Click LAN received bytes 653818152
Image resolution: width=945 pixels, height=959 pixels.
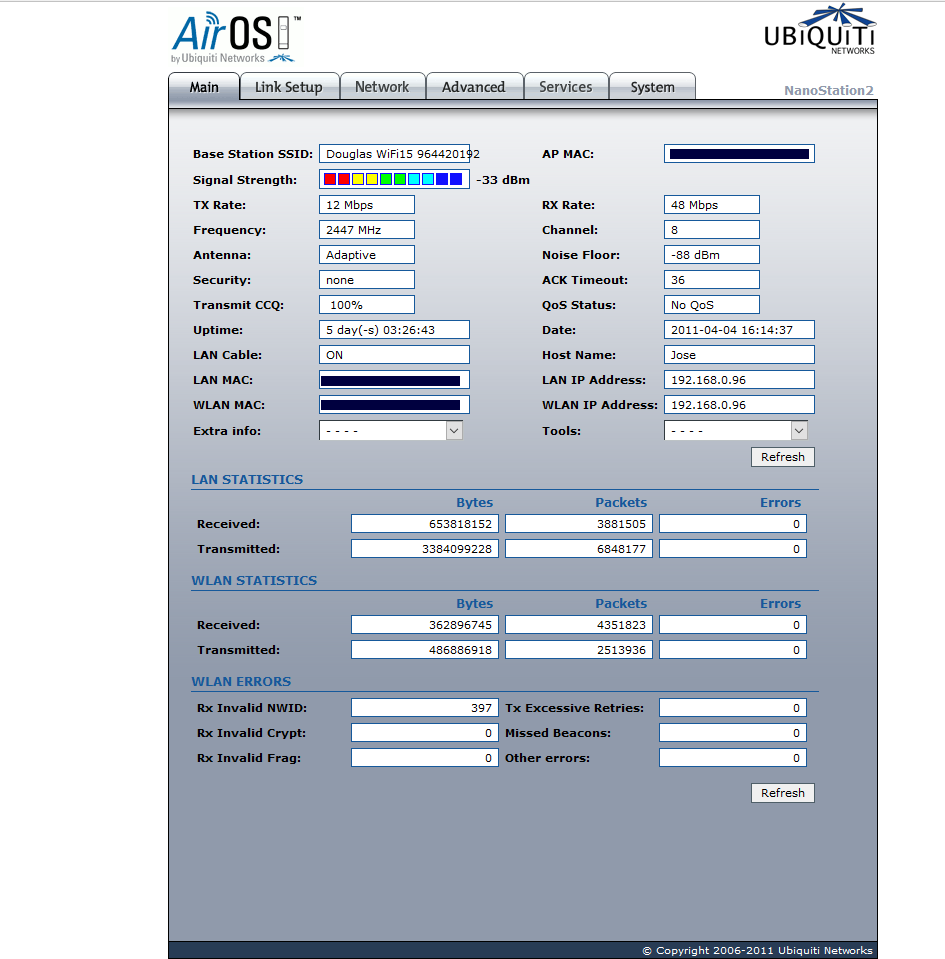[424, 524]
